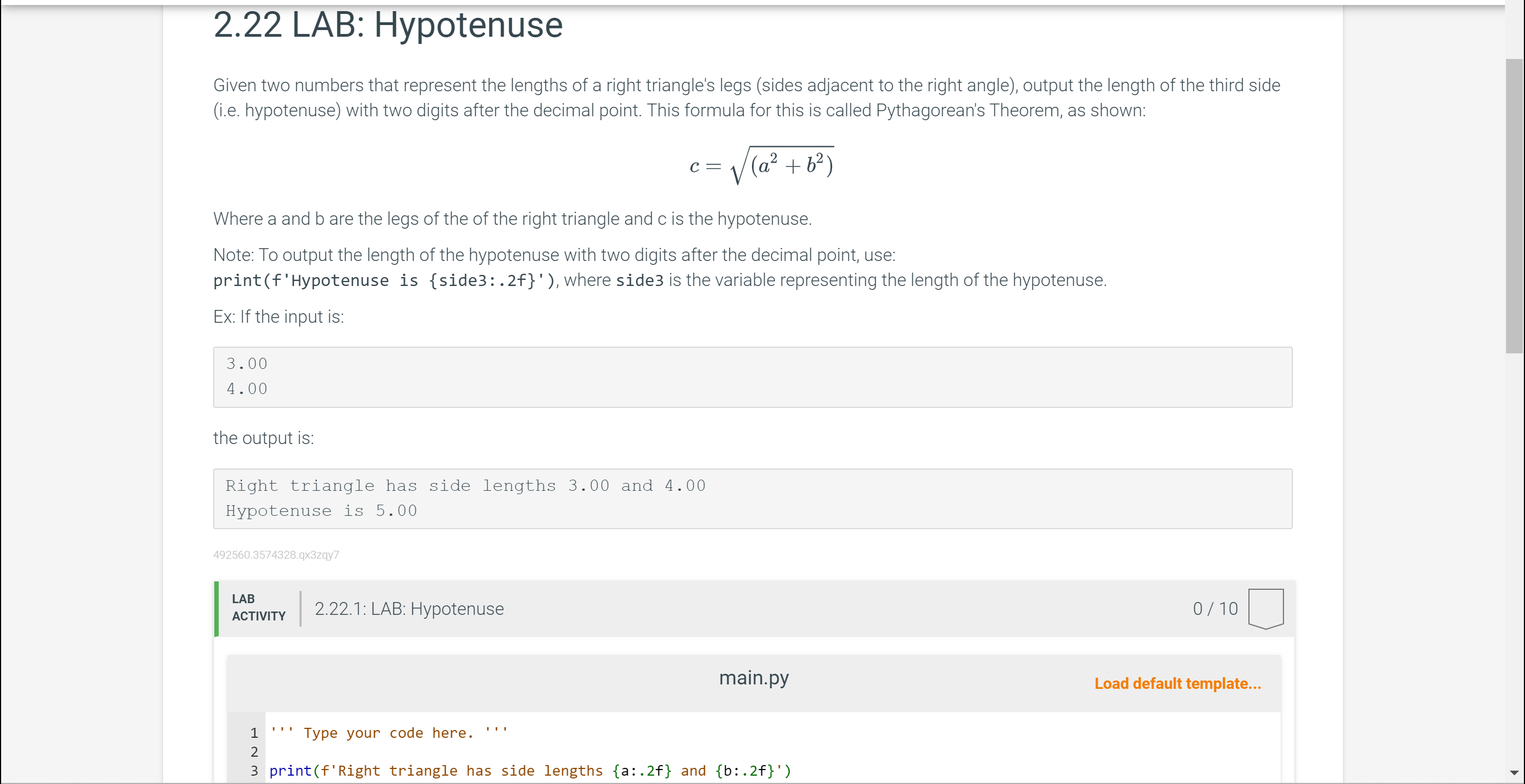
Task: Select the main.py file label
Action: click(x=753, y=678)
